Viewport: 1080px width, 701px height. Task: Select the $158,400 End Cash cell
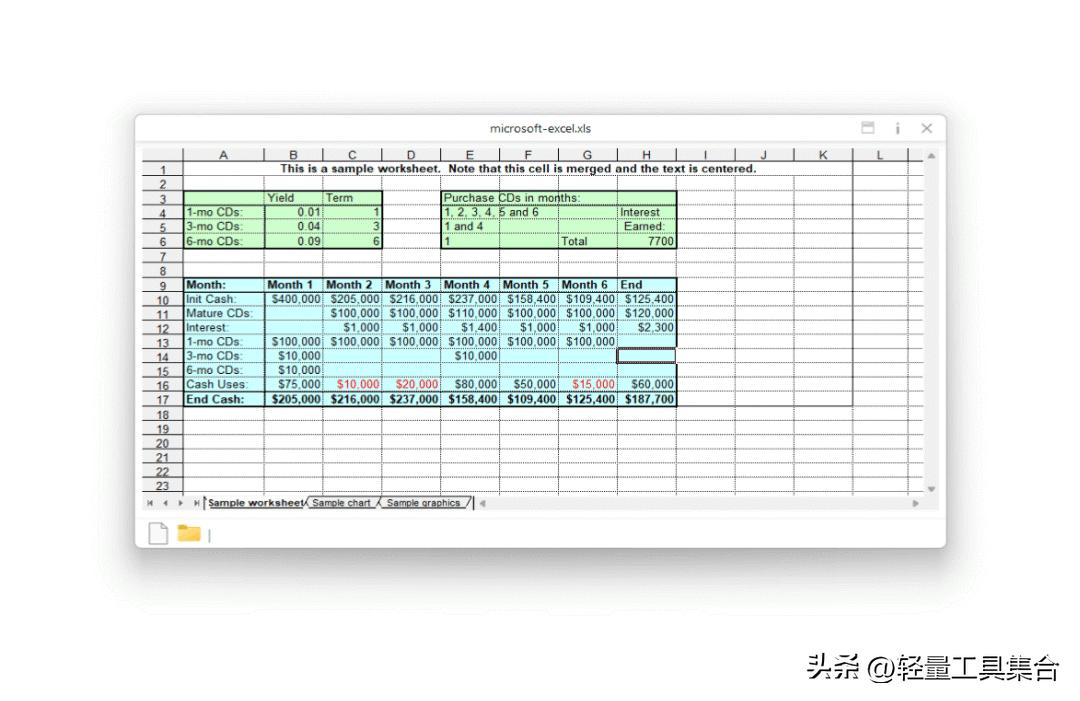pos(470,399)
